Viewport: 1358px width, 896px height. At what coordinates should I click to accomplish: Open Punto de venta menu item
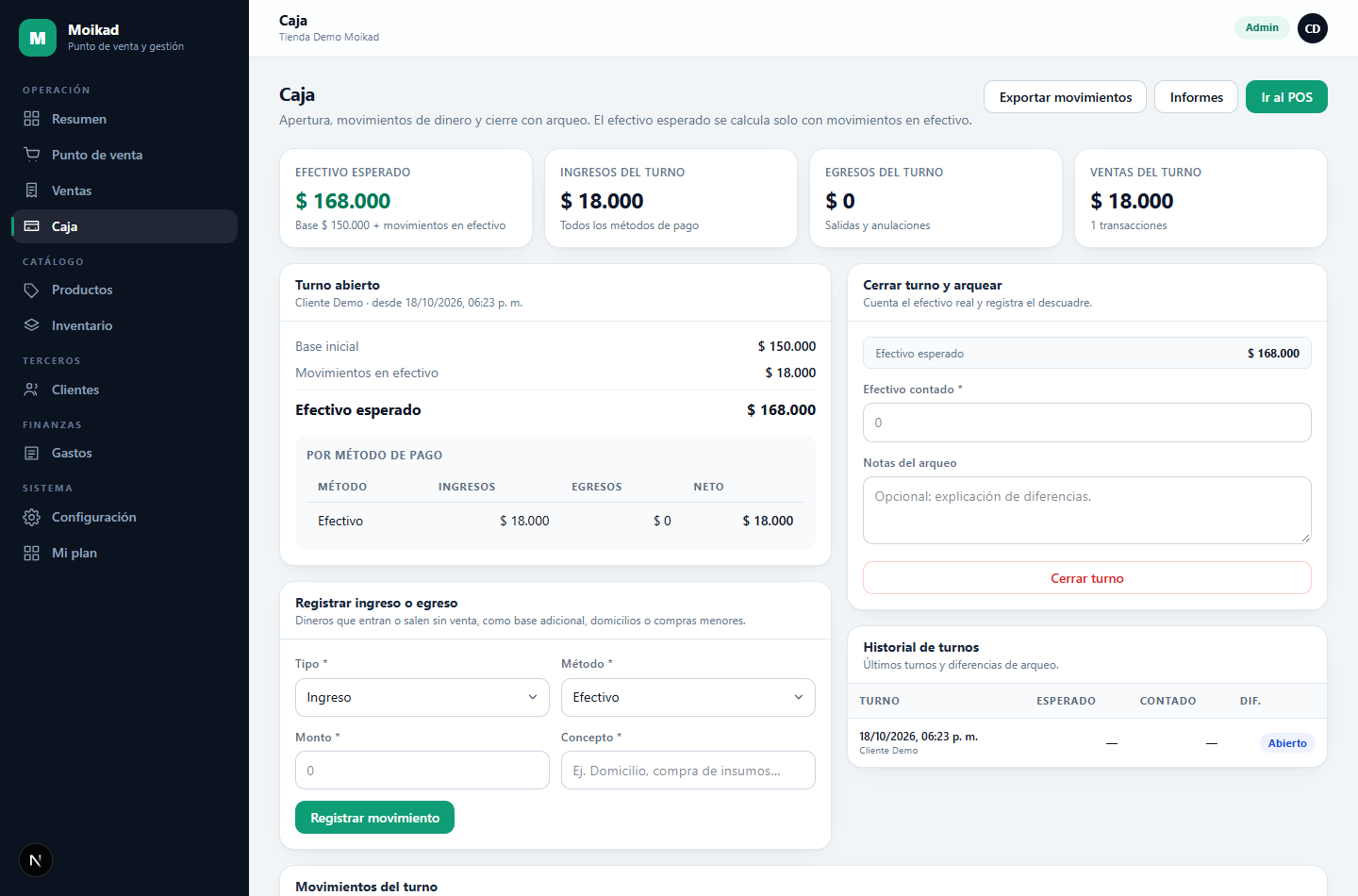(124, 155)
